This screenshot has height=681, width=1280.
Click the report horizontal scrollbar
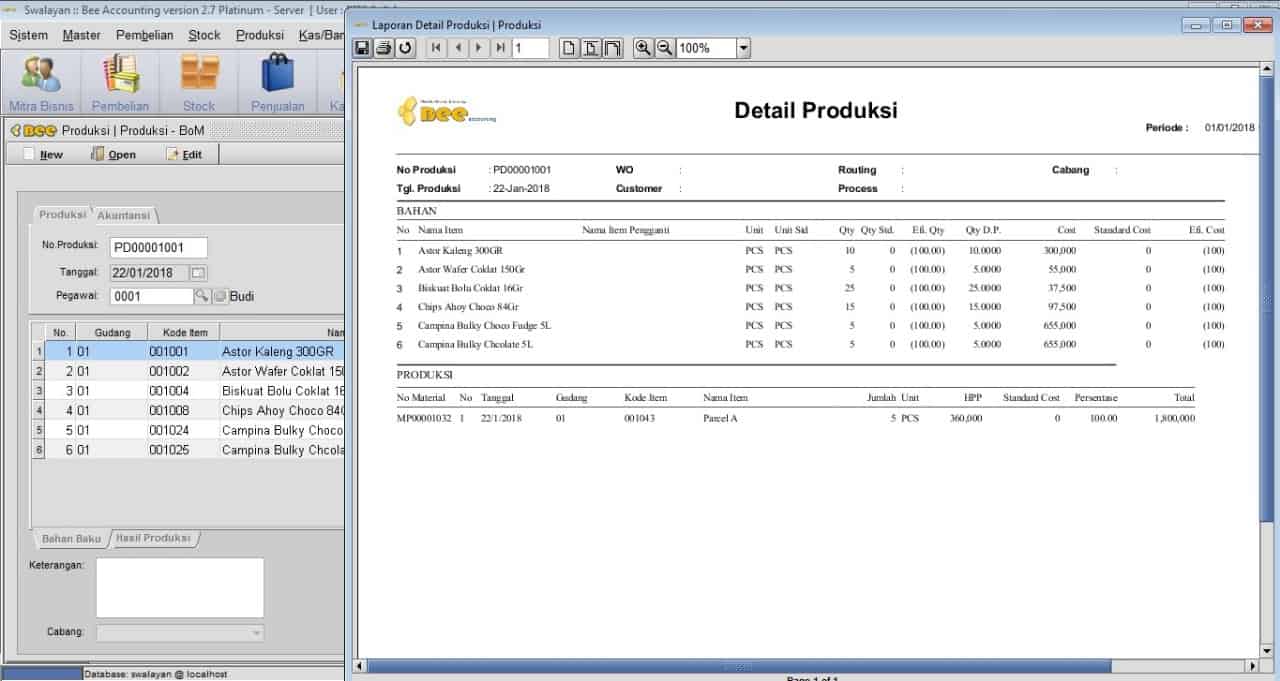click(740, 665)
